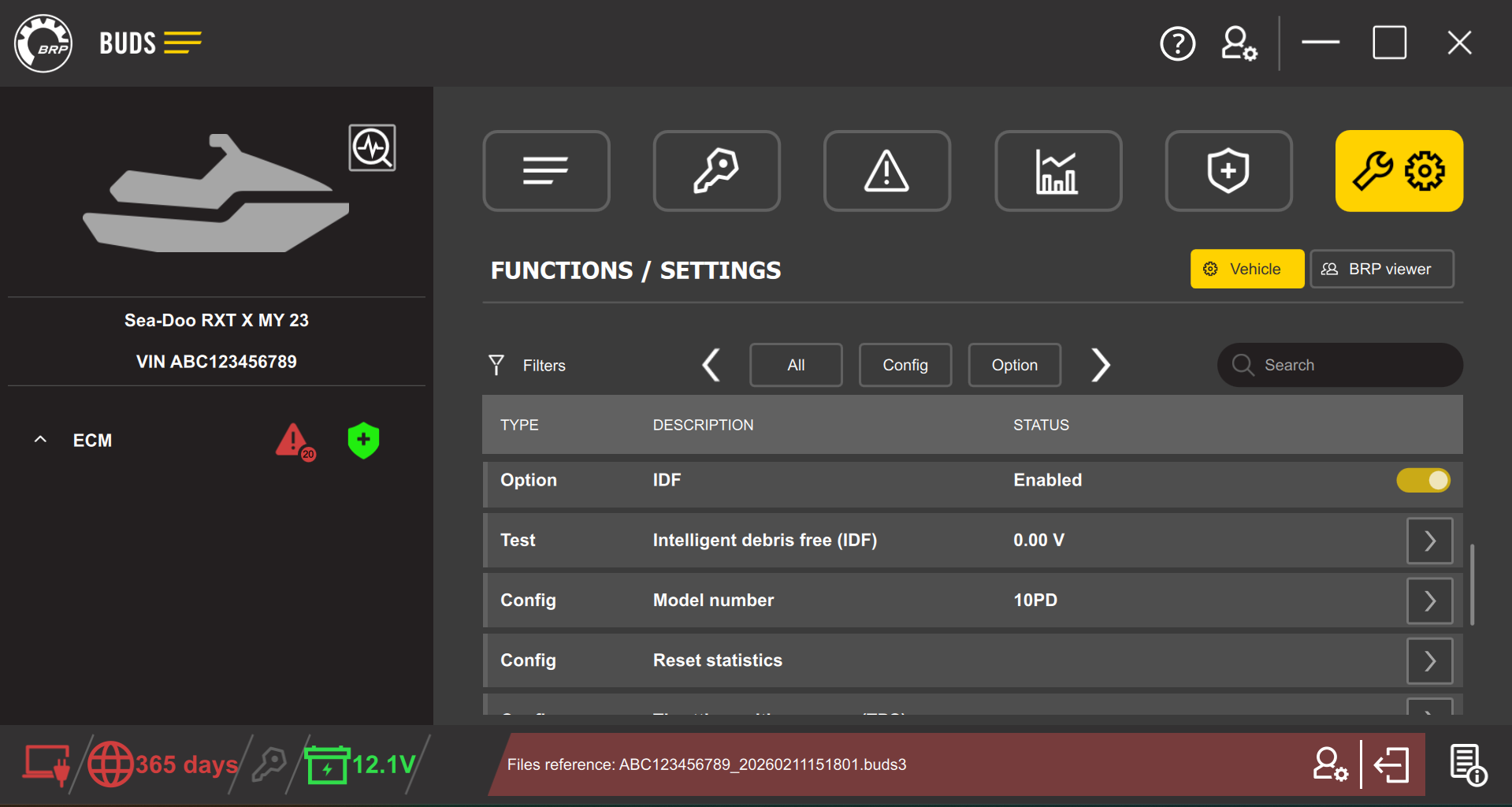This screenshot has height=807, width=1512.
Task: Open the file info icon bottom right
Action: [x=1467, y=764]
